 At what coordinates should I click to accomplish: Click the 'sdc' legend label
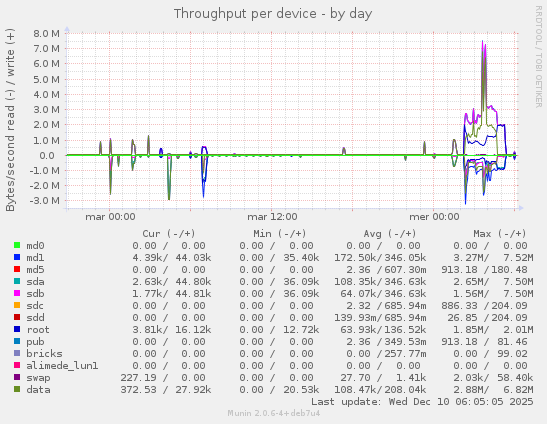pyautogui.click(x=35, y=306)
